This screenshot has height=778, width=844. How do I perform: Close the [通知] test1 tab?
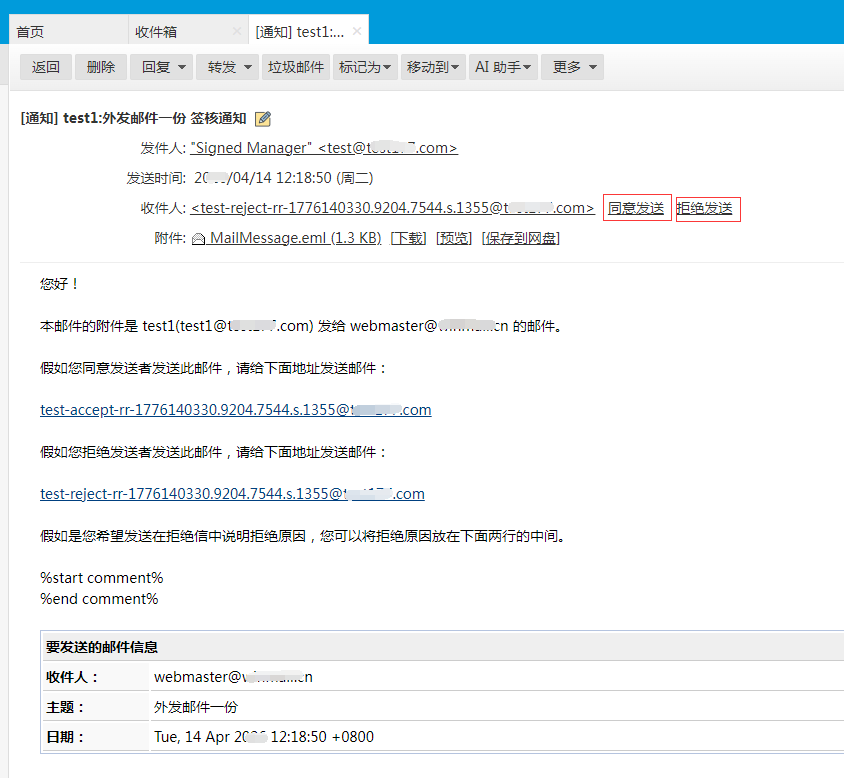tap(357, 32)
